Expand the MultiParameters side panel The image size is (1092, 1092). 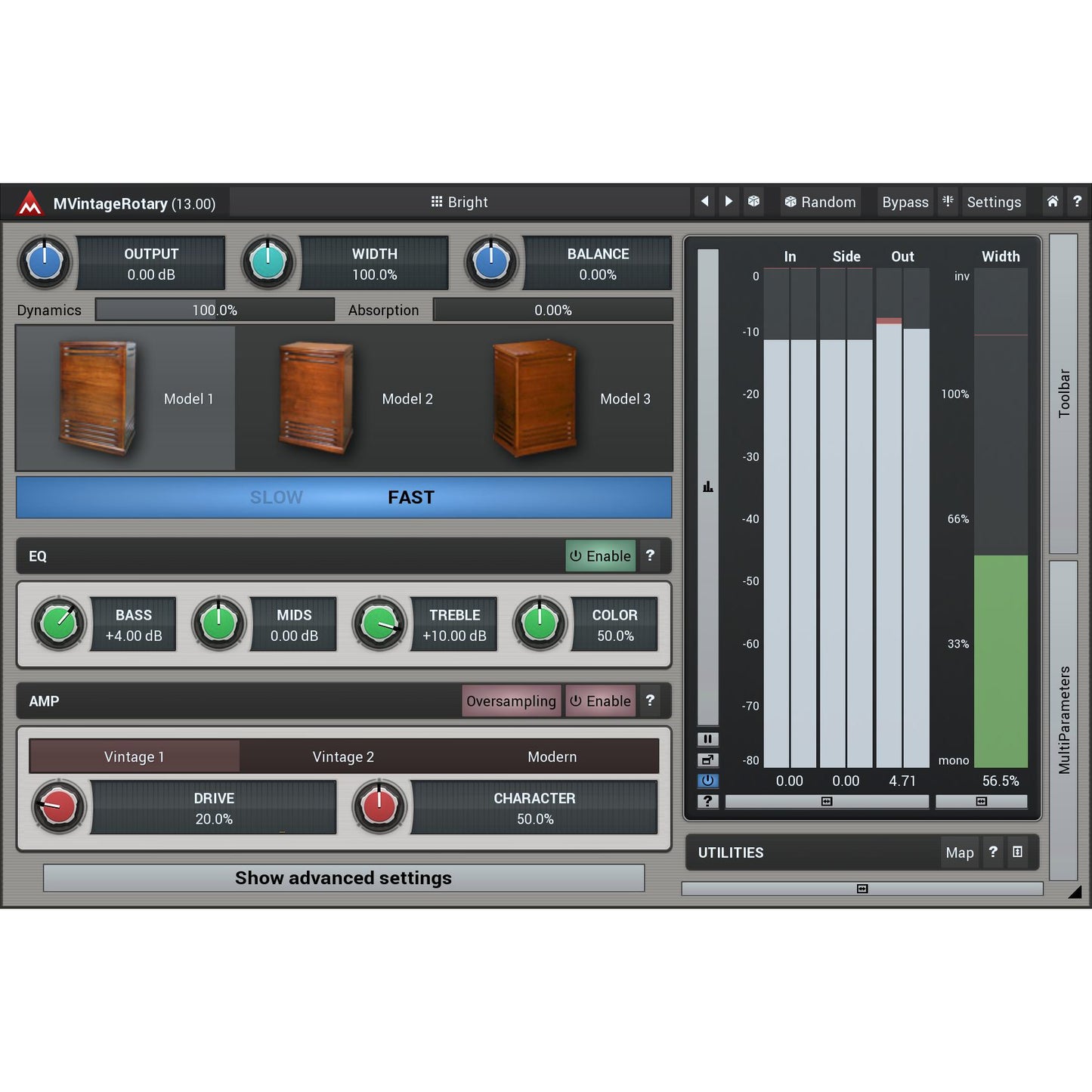click(x=1063, y=719)
